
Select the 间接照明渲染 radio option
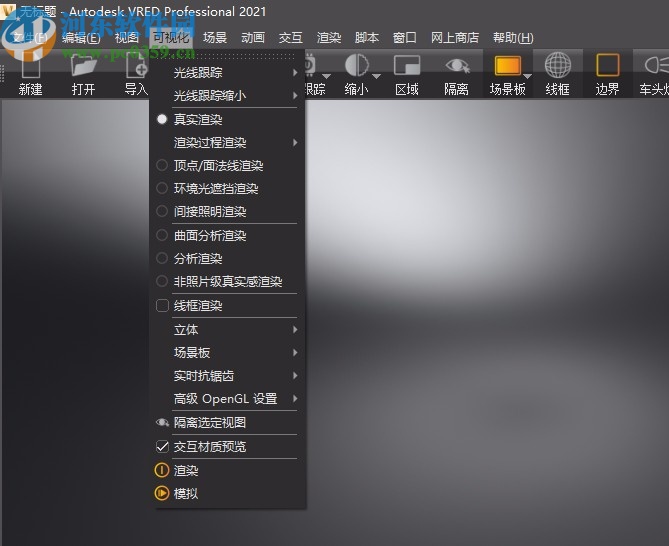coord(162,211)
